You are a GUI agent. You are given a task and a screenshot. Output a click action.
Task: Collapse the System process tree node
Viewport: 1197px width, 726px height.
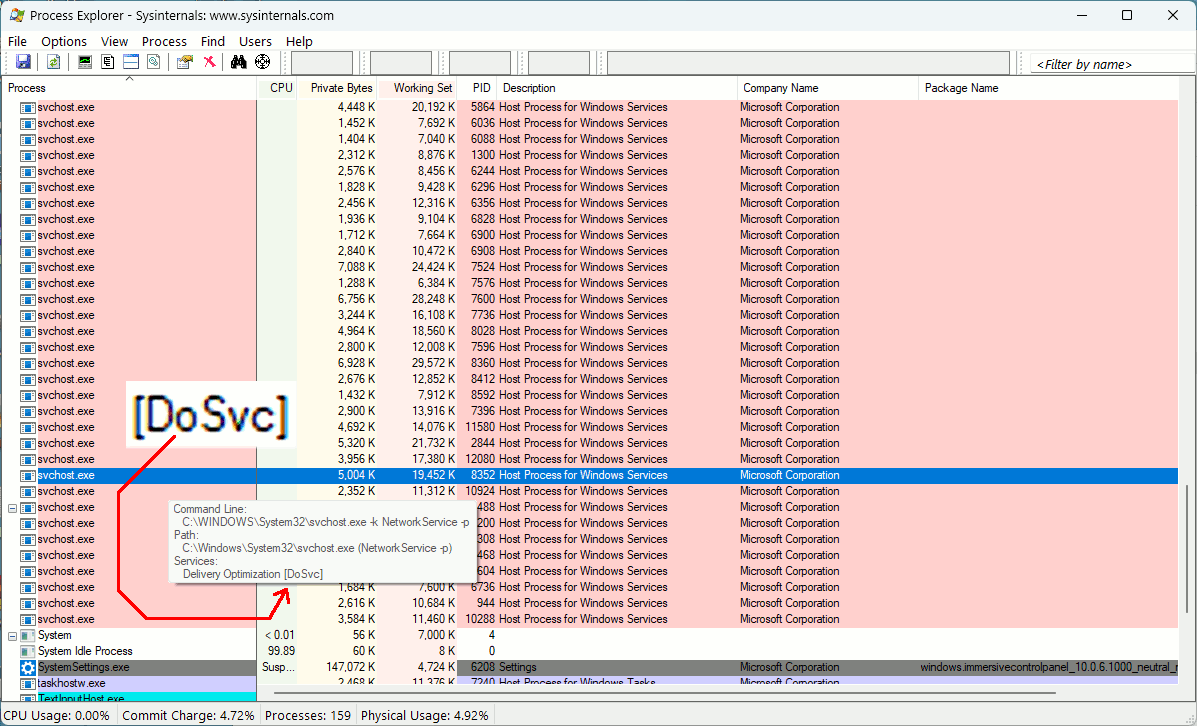[x=12, y=635]
